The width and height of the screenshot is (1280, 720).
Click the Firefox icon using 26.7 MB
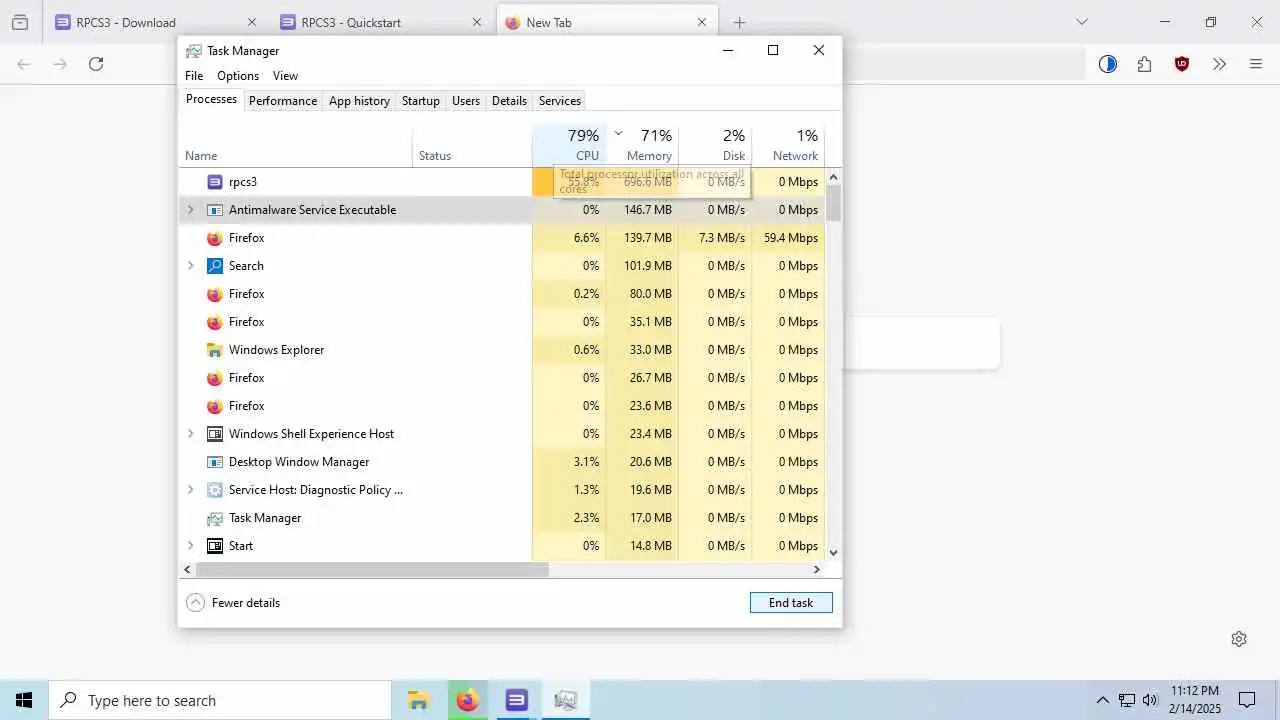click(214, 378)
